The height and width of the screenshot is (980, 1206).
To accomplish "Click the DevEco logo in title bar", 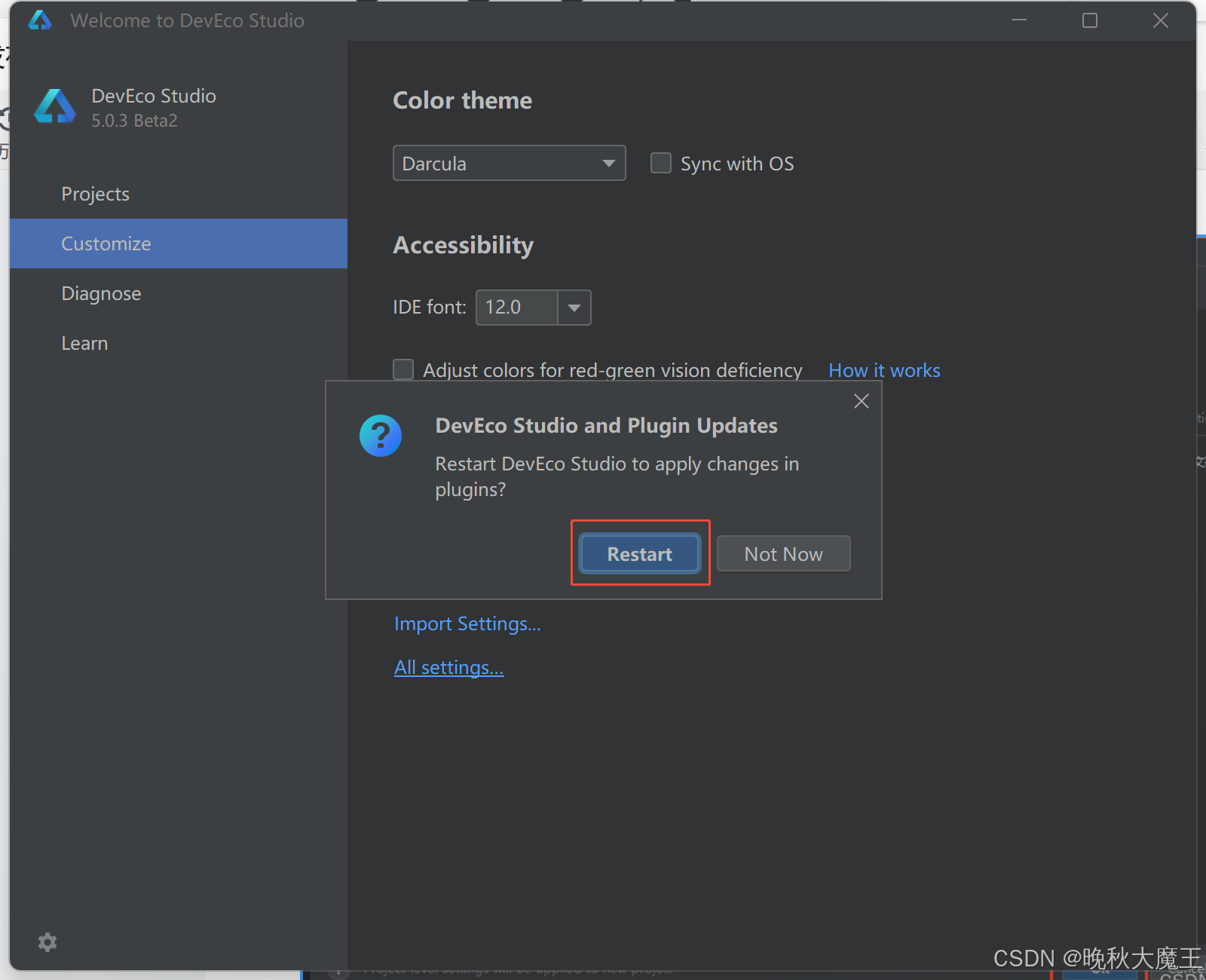I will [x=40, y=20].
